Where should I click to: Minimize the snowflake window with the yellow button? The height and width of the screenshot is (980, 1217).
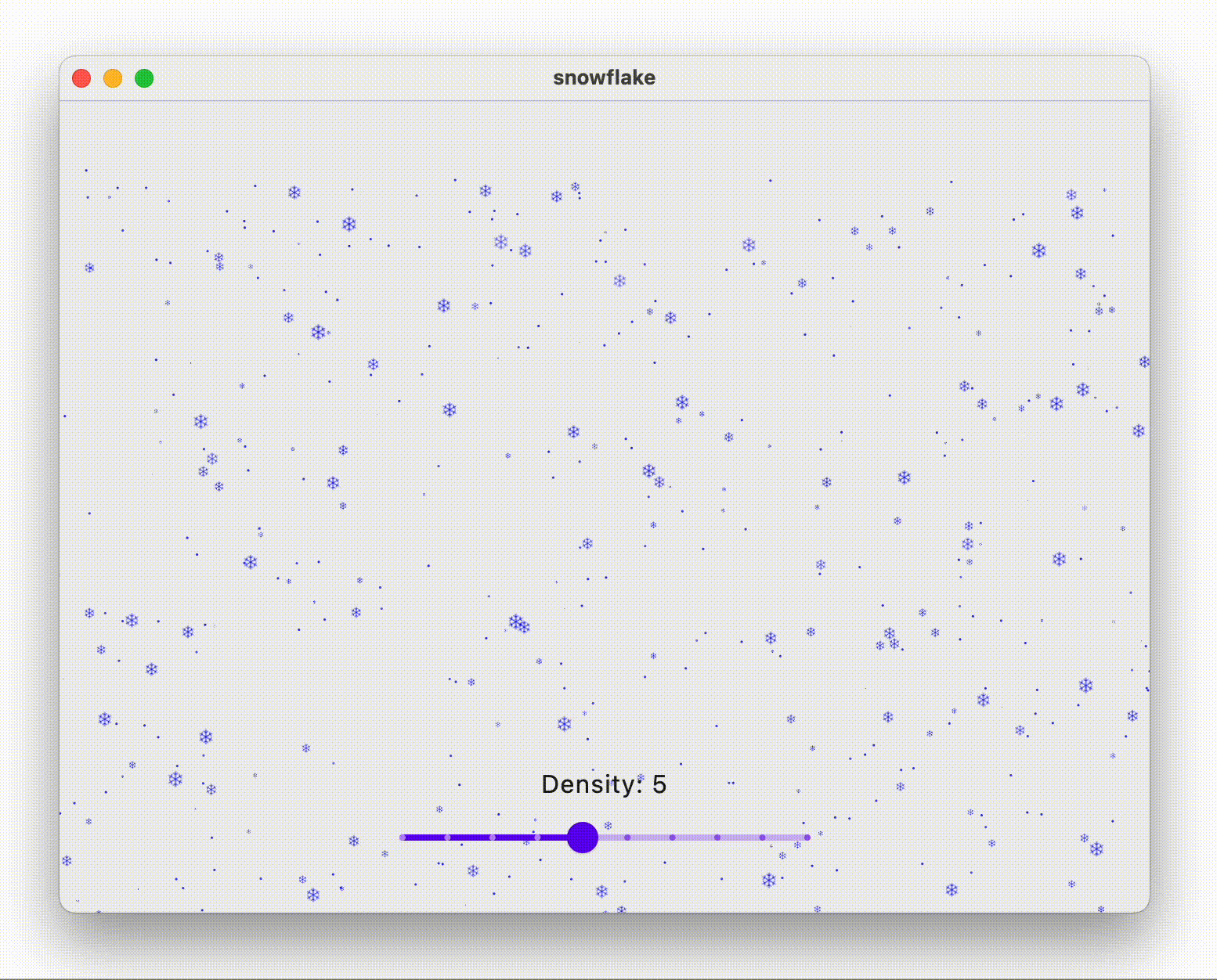113,78
